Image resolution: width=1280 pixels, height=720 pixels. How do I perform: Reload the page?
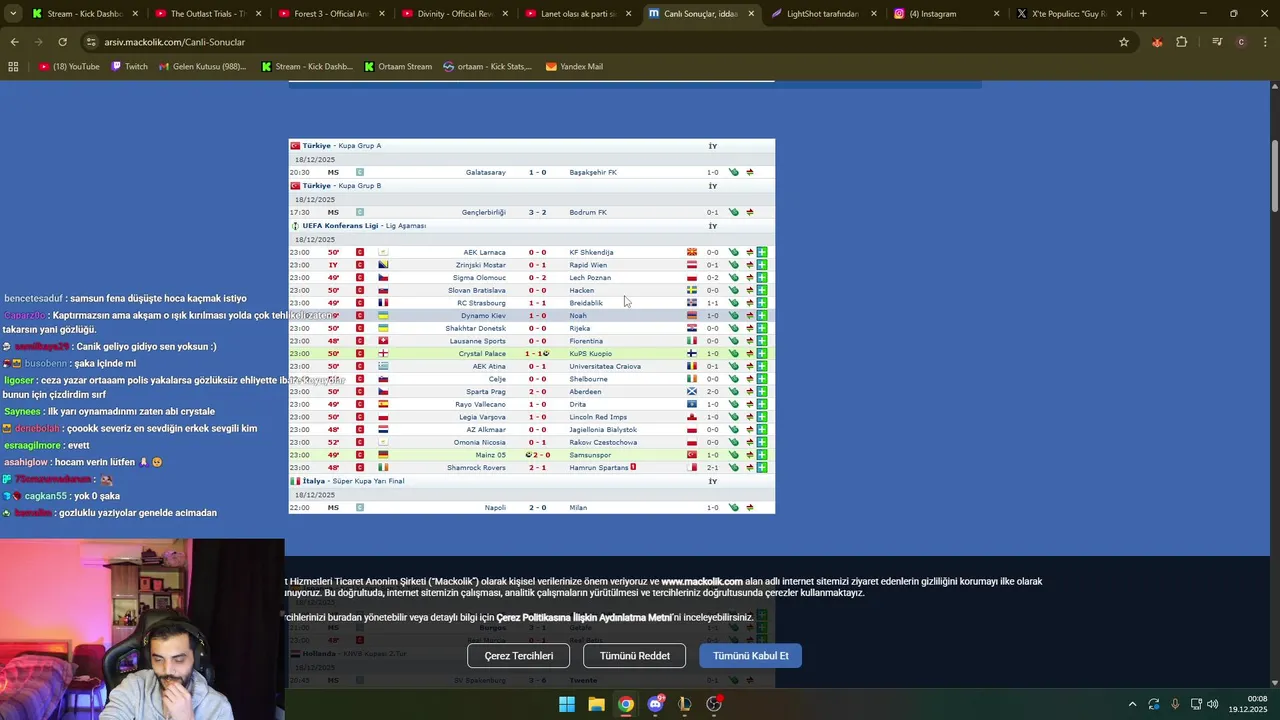(x=62, y=42)
